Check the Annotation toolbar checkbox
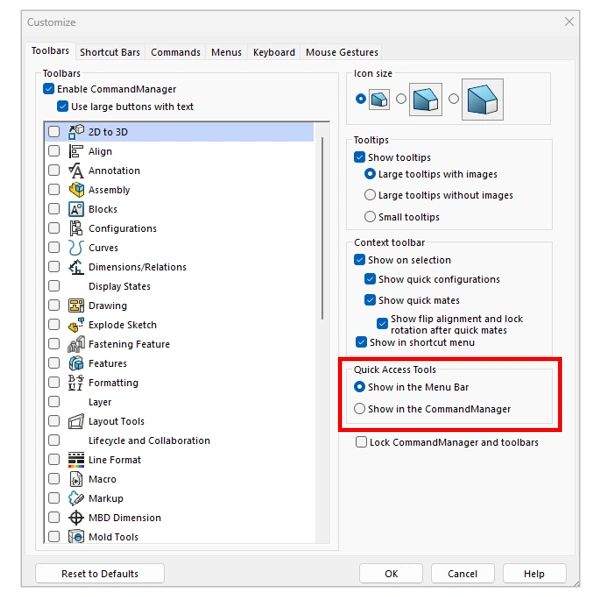Screen dimensions: 598x597 [x=54, y=171]
